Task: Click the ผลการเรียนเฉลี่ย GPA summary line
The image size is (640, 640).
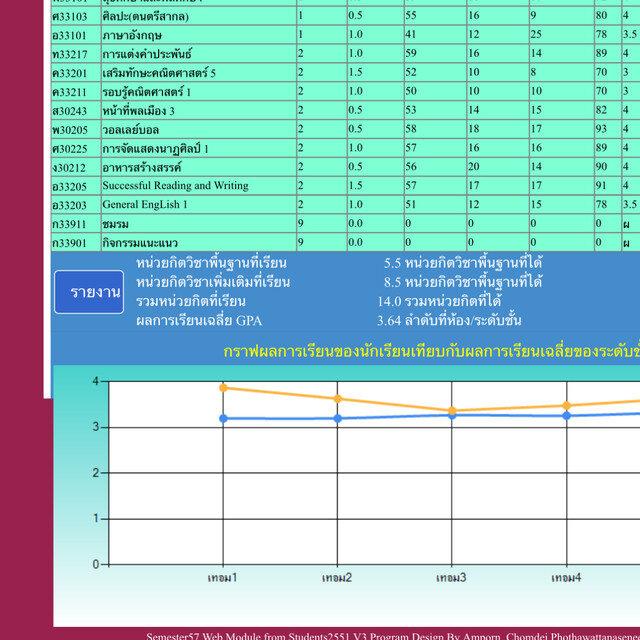Action: click(199, 321)
